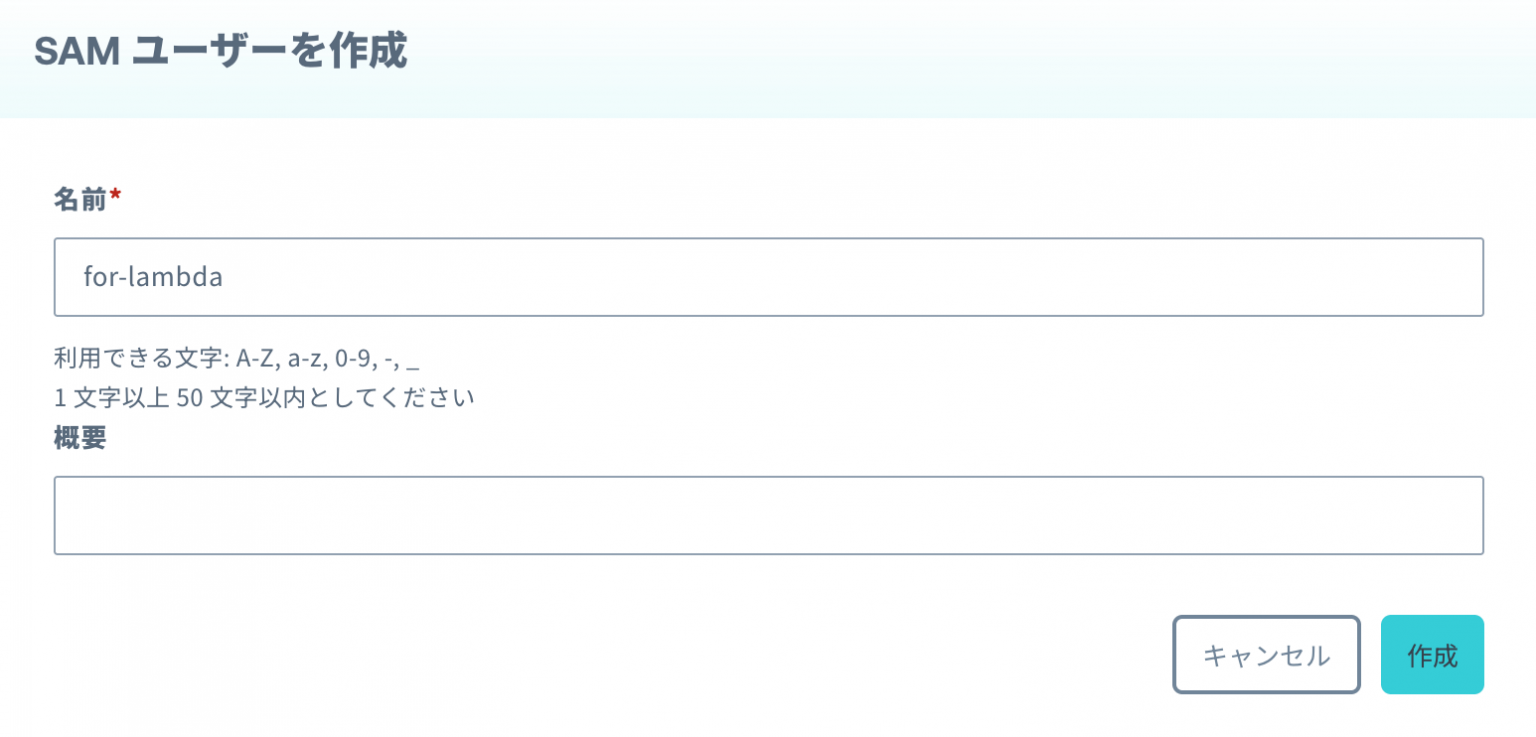Click the character rules helper text
1536x737 pixels.
(235, 357)
